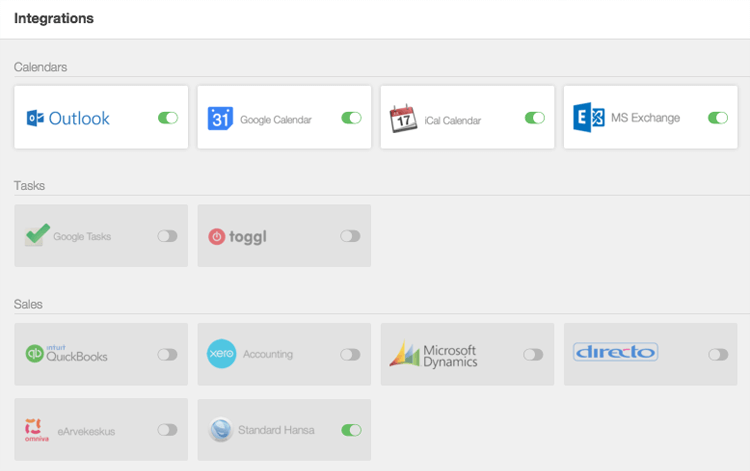Click the QuickBooks green logo icon
This screenshot has height=471, width=750.
[34, 353]
